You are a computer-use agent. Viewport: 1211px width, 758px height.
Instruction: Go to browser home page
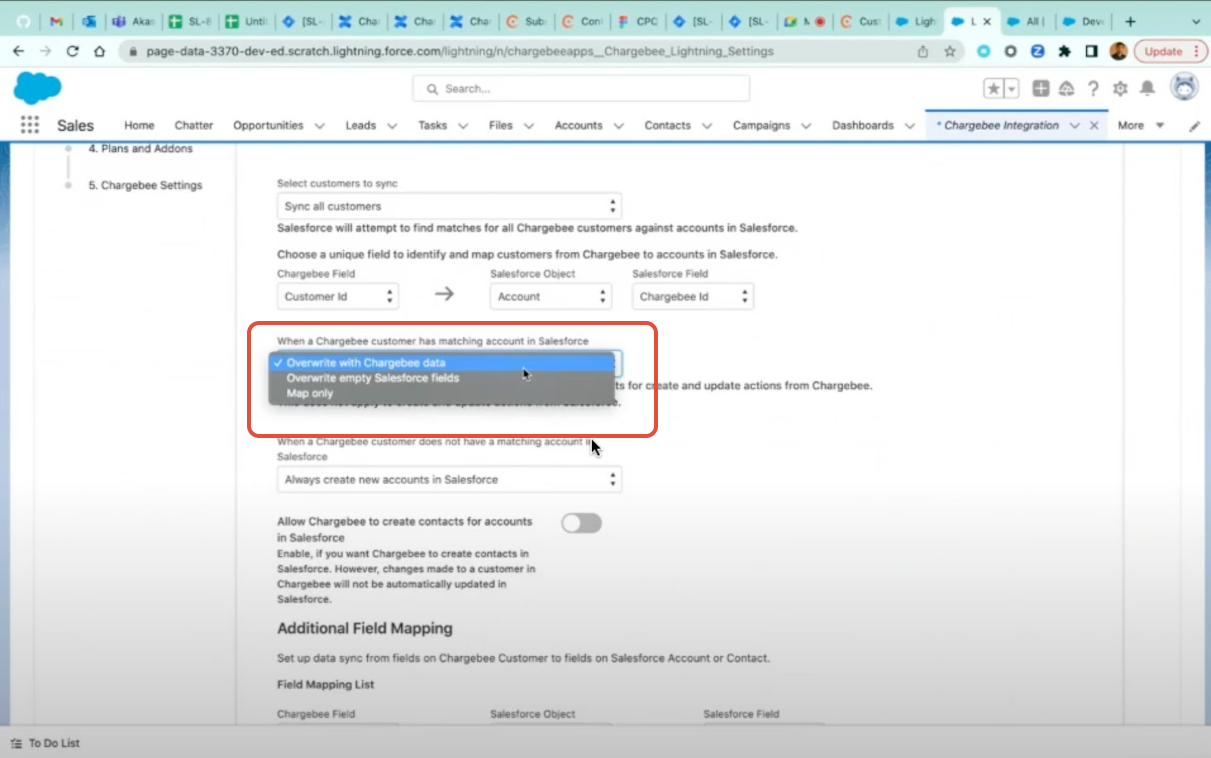tap(99, 51)
